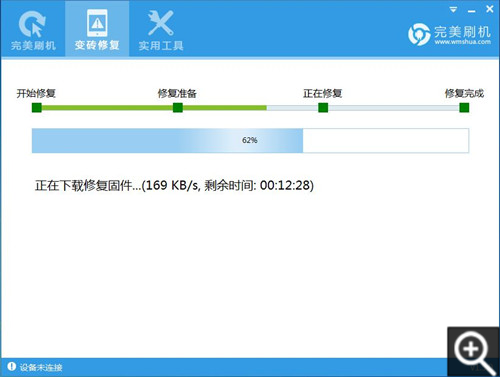Click the 修复准备 step label

pyautogui.click(x=177, y=93)
